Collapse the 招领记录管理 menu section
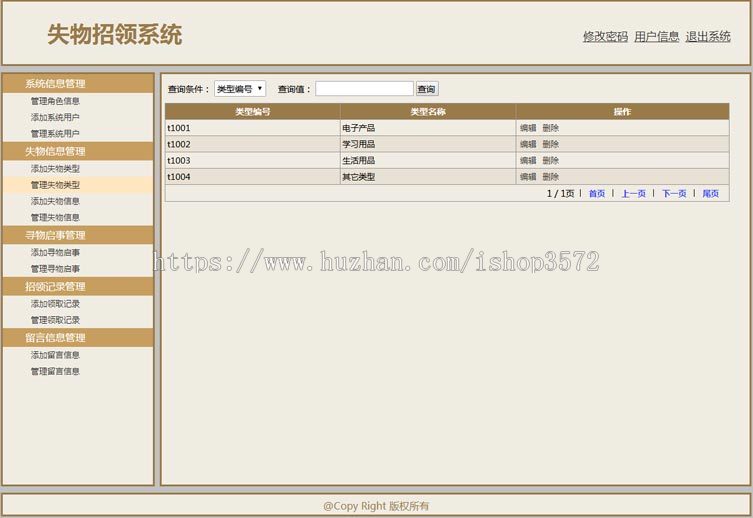Viewport: 753px width, 518px height. (78, 287)
